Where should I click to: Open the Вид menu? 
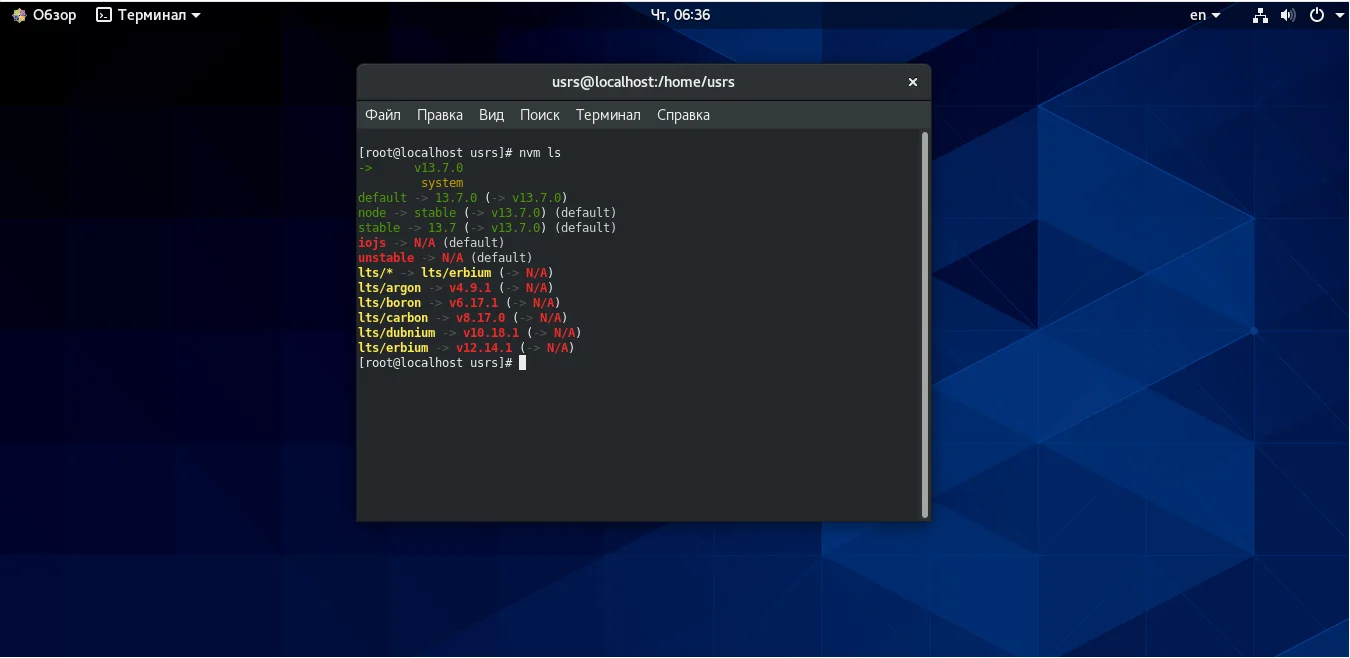point(491,115)
